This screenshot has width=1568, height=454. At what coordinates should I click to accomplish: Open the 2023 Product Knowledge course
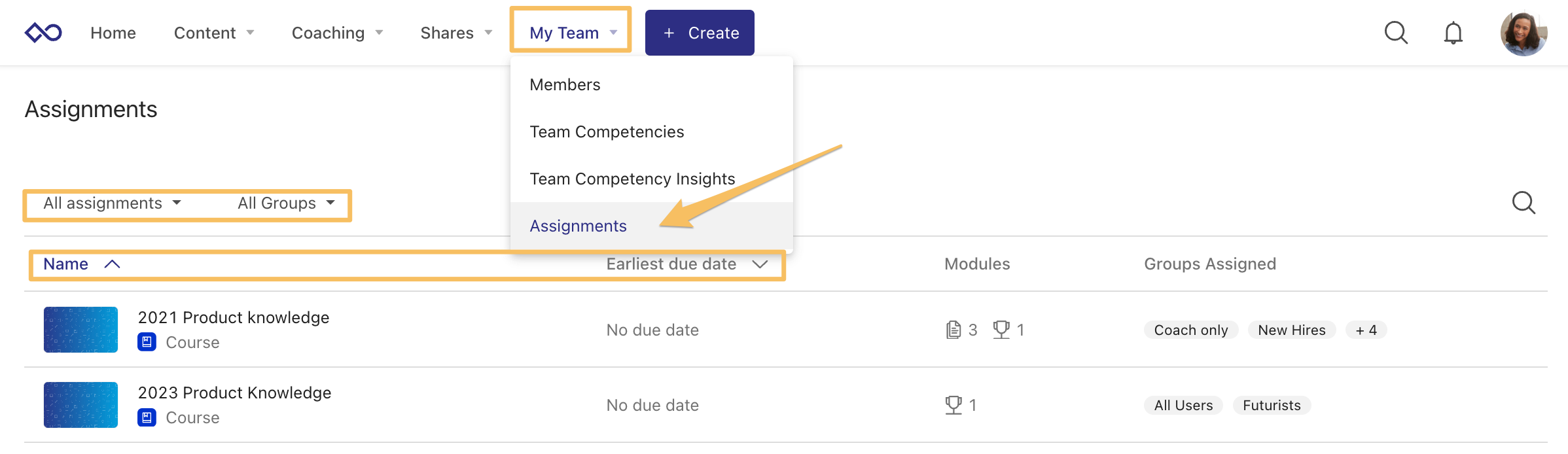[x=234, y=393]
